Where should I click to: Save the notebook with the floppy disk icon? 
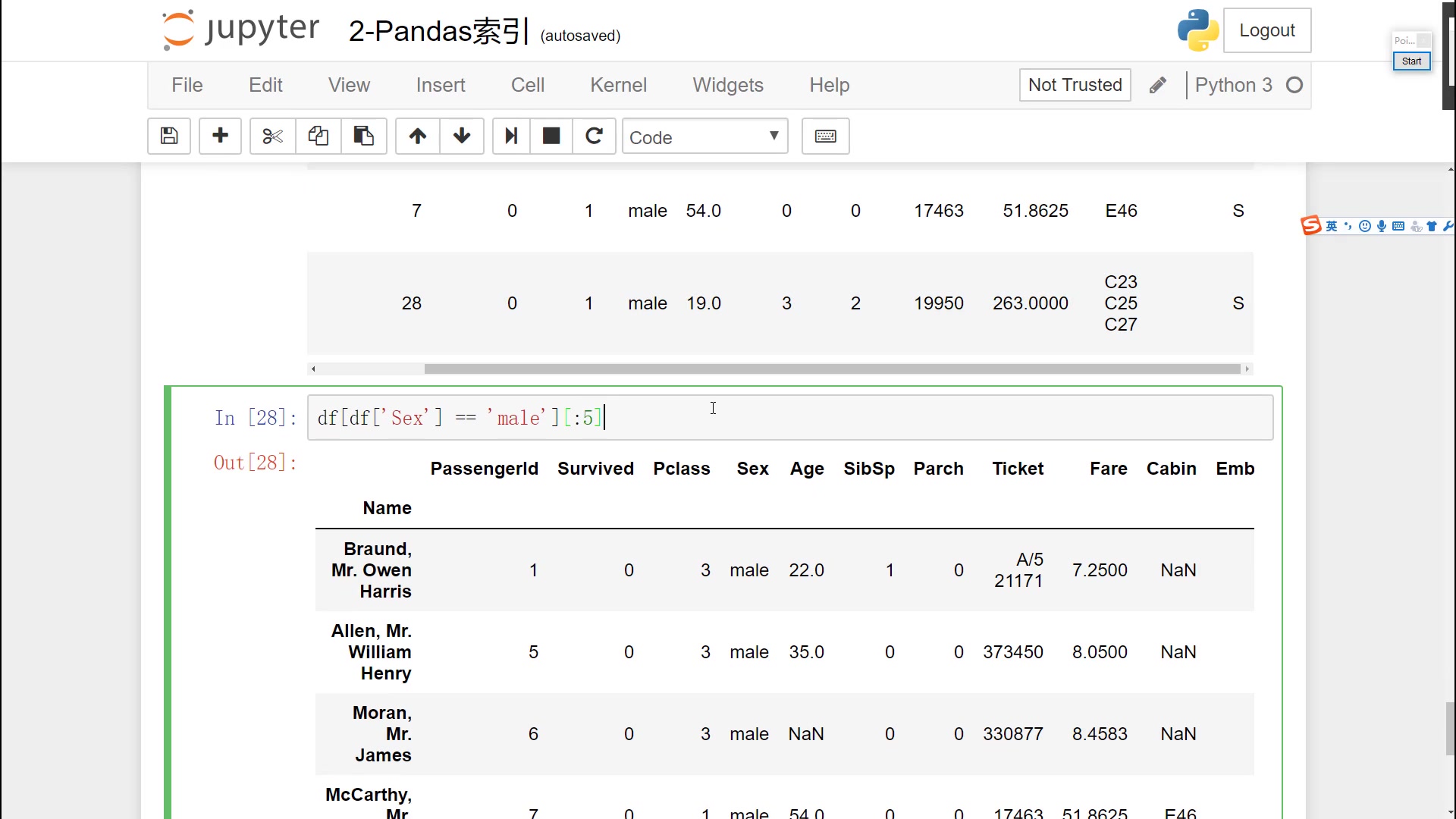click(169, 136)
